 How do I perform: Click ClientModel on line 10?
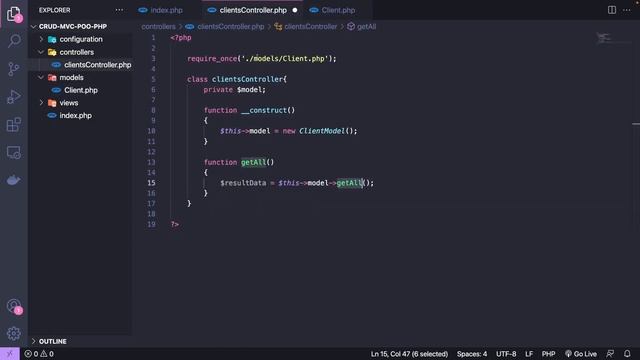(322, 131)
